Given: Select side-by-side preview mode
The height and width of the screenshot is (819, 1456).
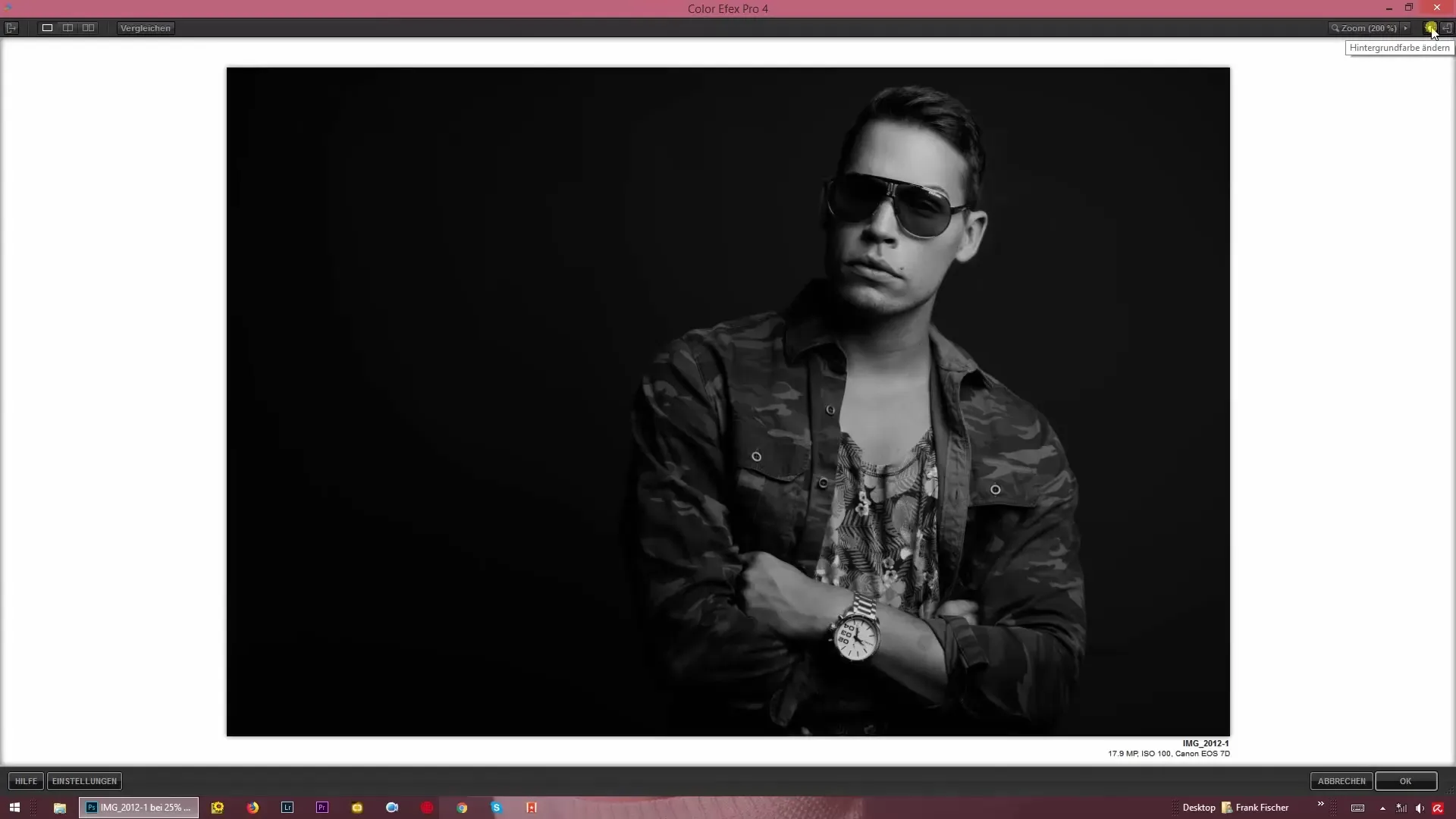Looking at the screenshot, I should point(88,28).
